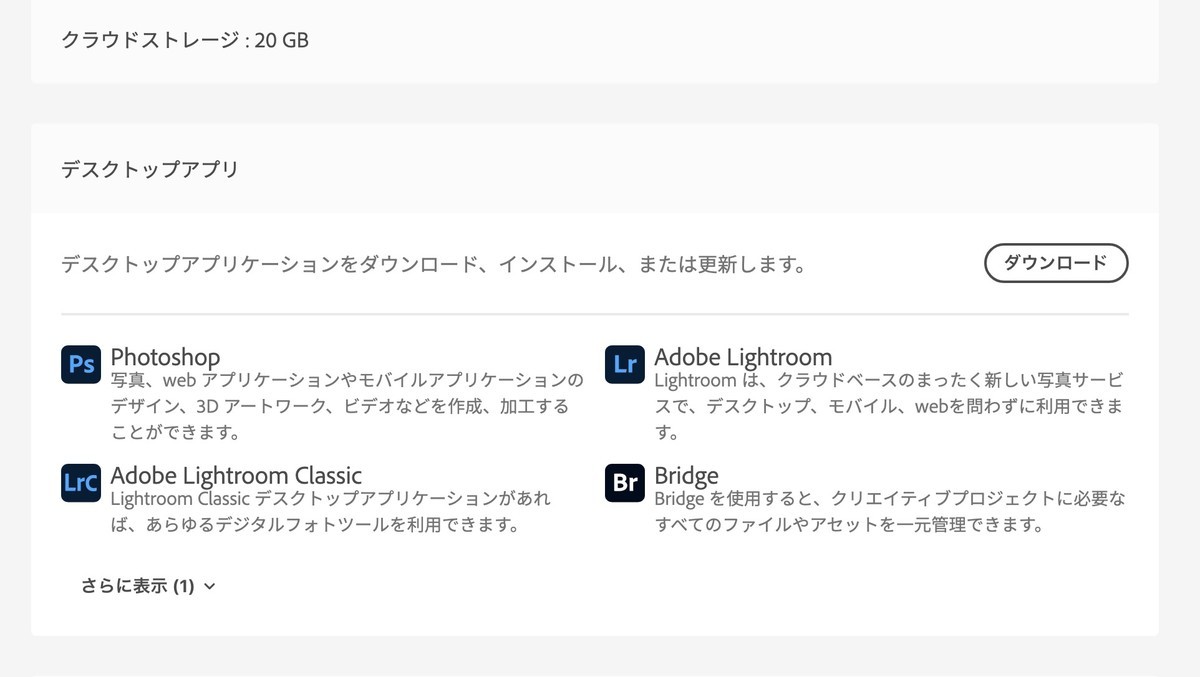The width and height of the screenshot is (1200, 677).
Task: Open the Bridge title link
Action: pyautogui.click(x=686, y=475)
